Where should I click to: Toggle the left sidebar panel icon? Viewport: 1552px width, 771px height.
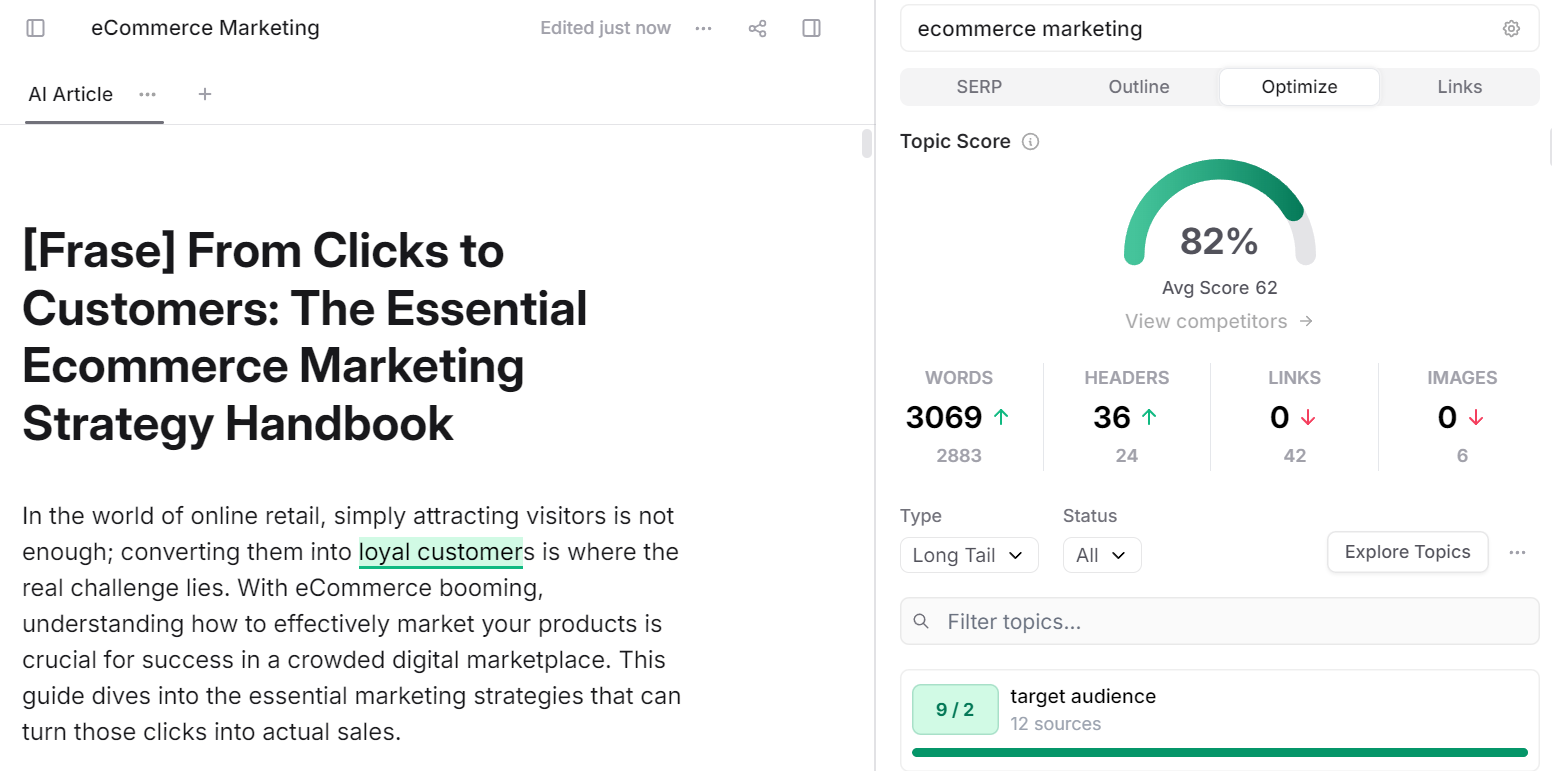(x=36, y=28)
